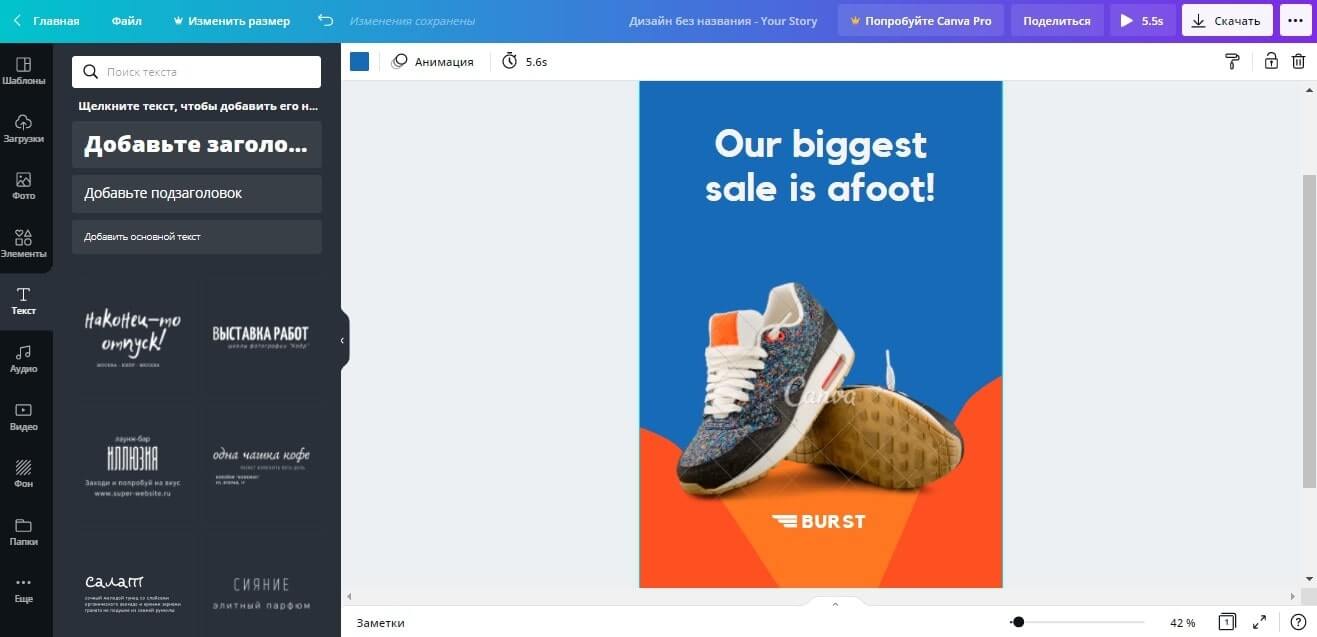Open the Аудио audio panel
The image size is (1317, 637).
pyautogui.click(x=24, y=358)
